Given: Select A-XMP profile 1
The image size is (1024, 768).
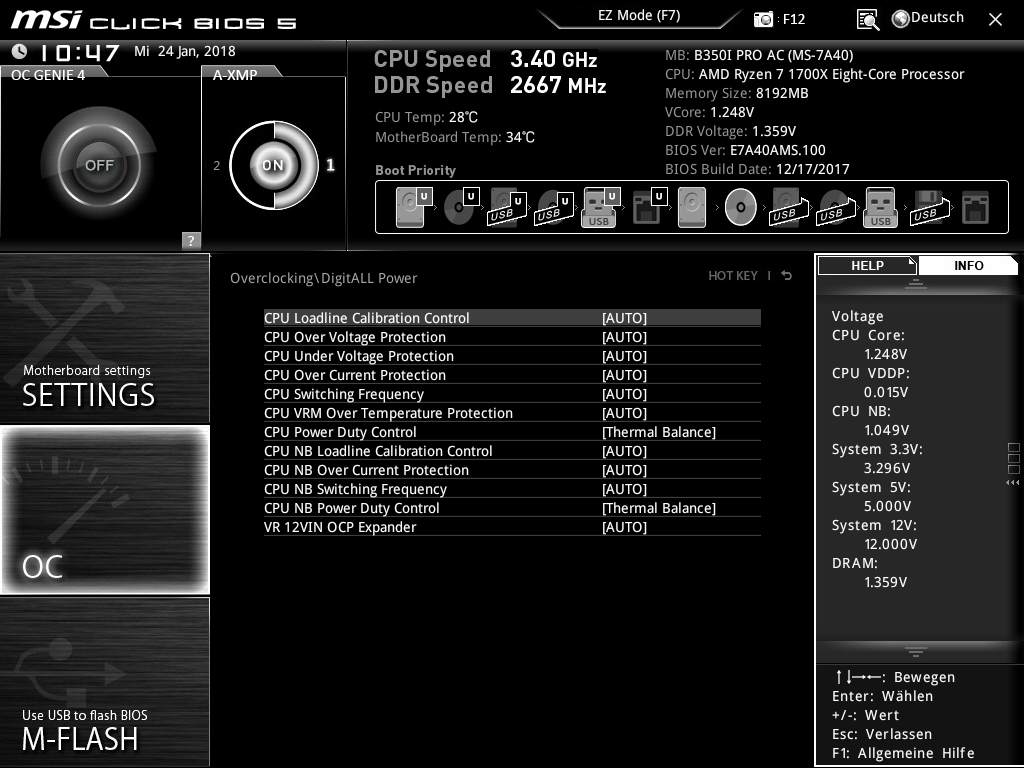Looking at the screenshot, I should click(x=330, y=165).
